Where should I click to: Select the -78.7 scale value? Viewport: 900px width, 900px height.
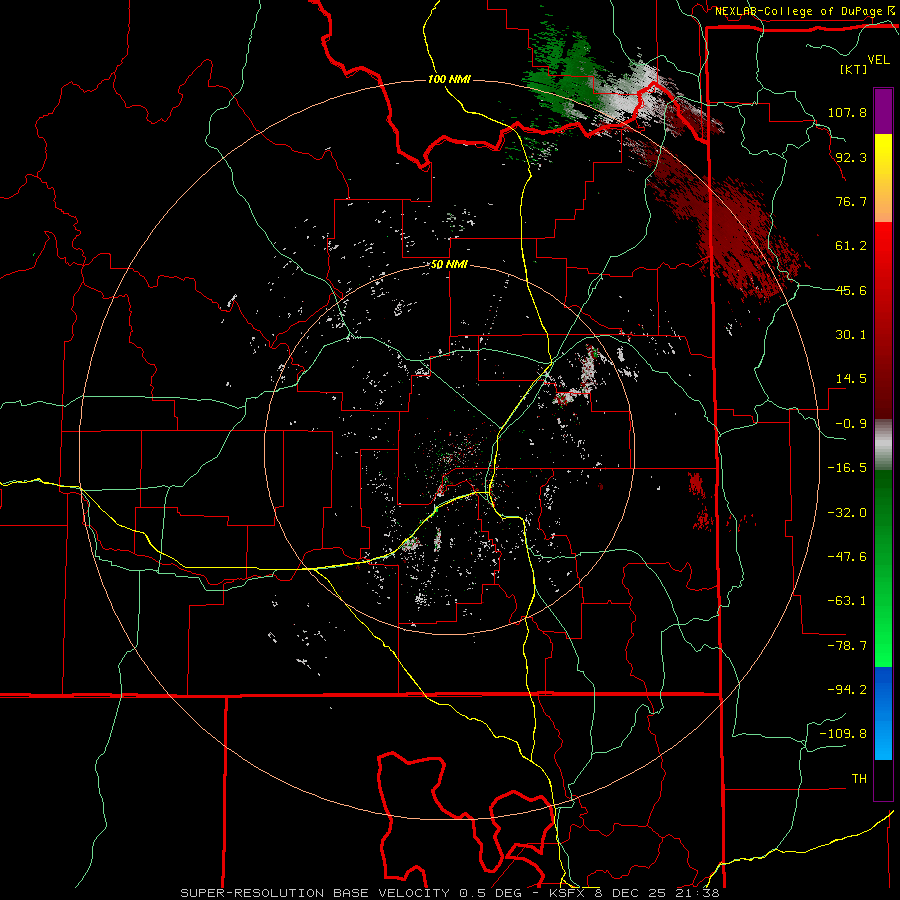[x=847, y=646]
